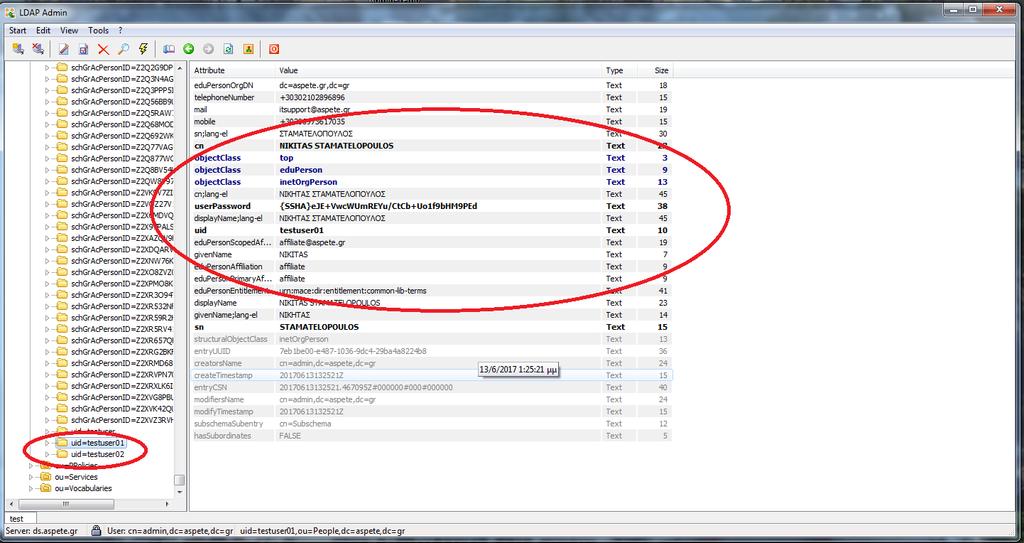The image size is (1024, 543).
Task: Click folder icon of schGrAcPersonID=Z2Q2G9DP
Action: (x=63, y=67)
